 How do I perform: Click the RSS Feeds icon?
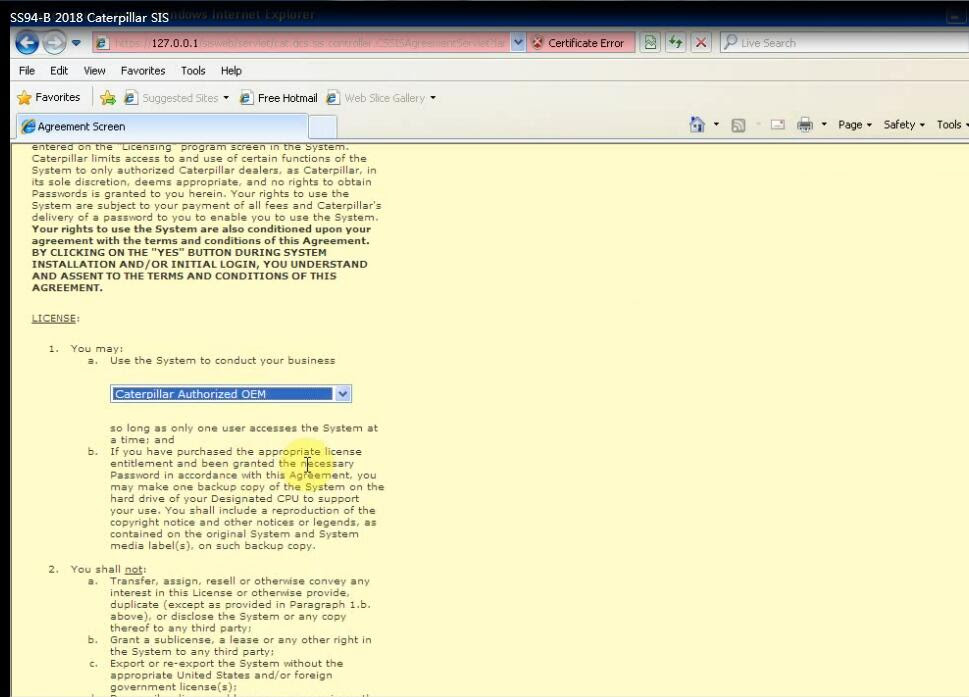[x=738, y=125]
